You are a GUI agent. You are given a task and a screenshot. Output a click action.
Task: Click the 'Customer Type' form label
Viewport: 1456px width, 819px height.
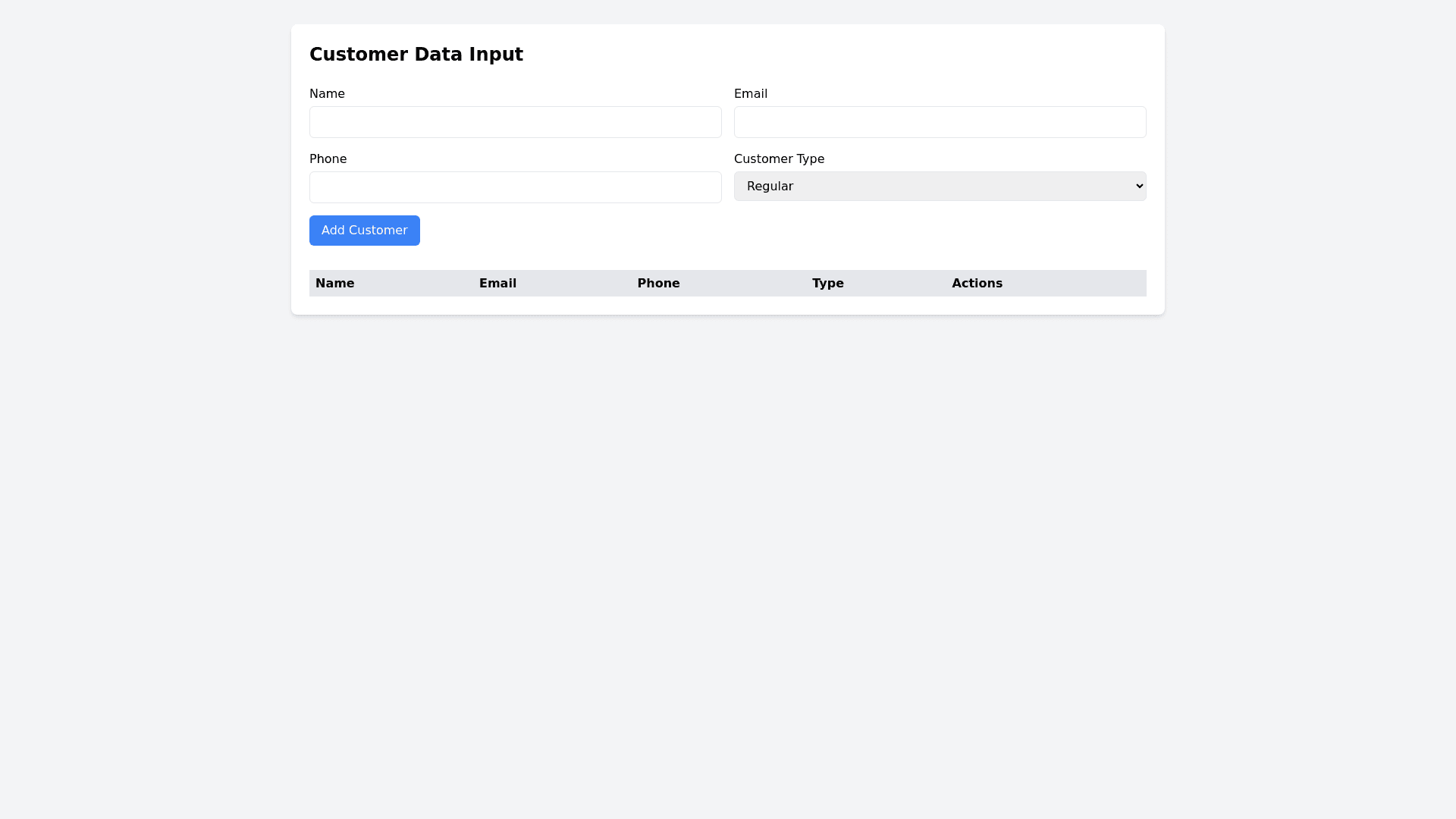tap(779, 159)
